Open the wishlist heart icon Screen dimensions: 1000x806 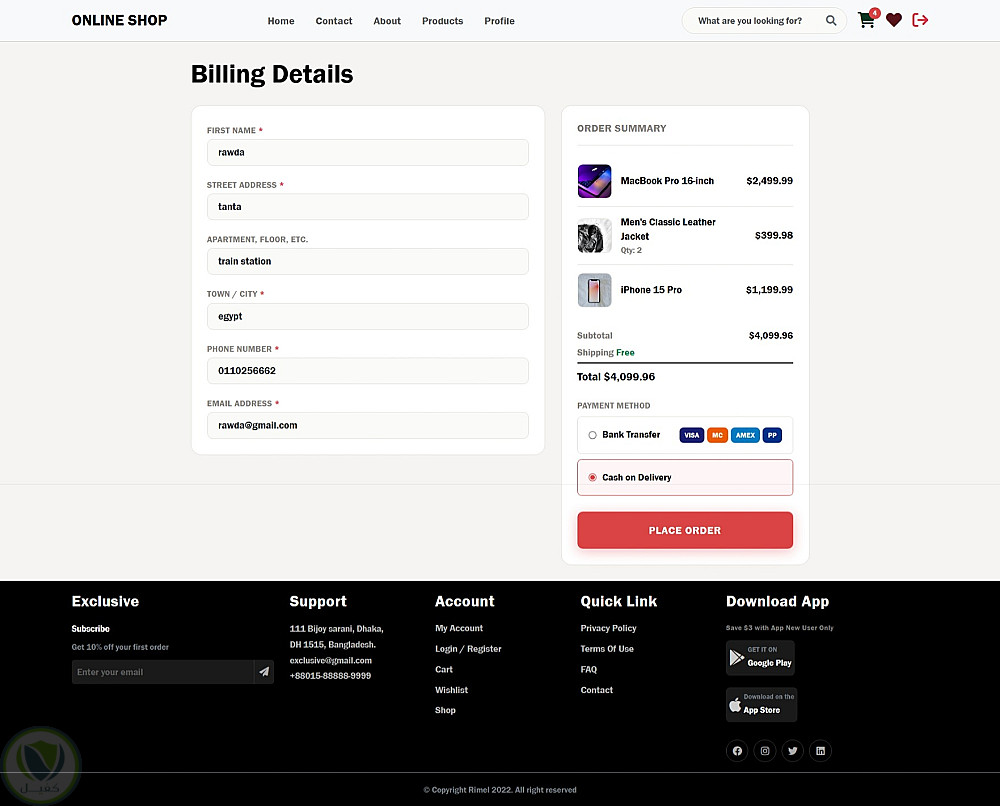894,20
